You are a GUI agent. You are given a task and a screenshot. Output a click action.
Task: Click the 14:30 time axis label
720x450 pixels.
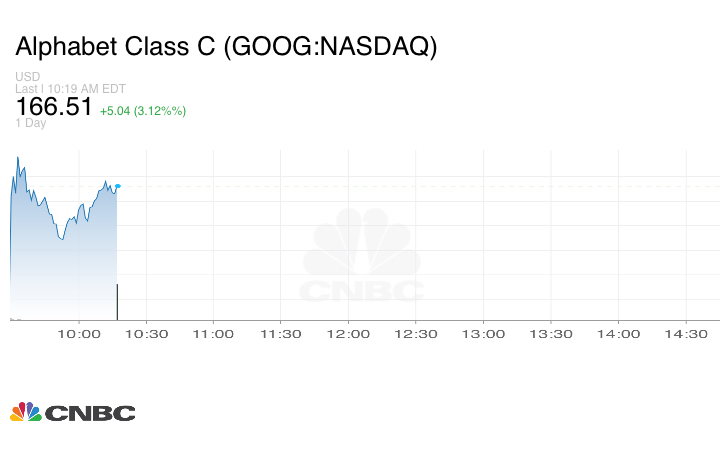coord(686,334)
